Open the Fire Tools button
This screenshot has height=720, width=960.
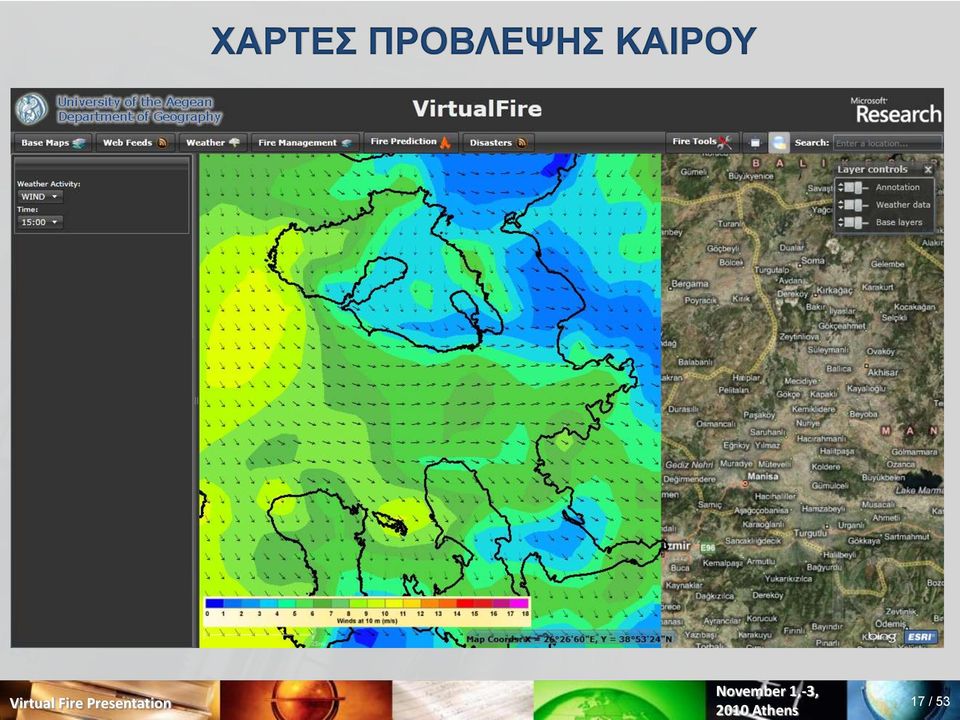[x=702, y=141]
